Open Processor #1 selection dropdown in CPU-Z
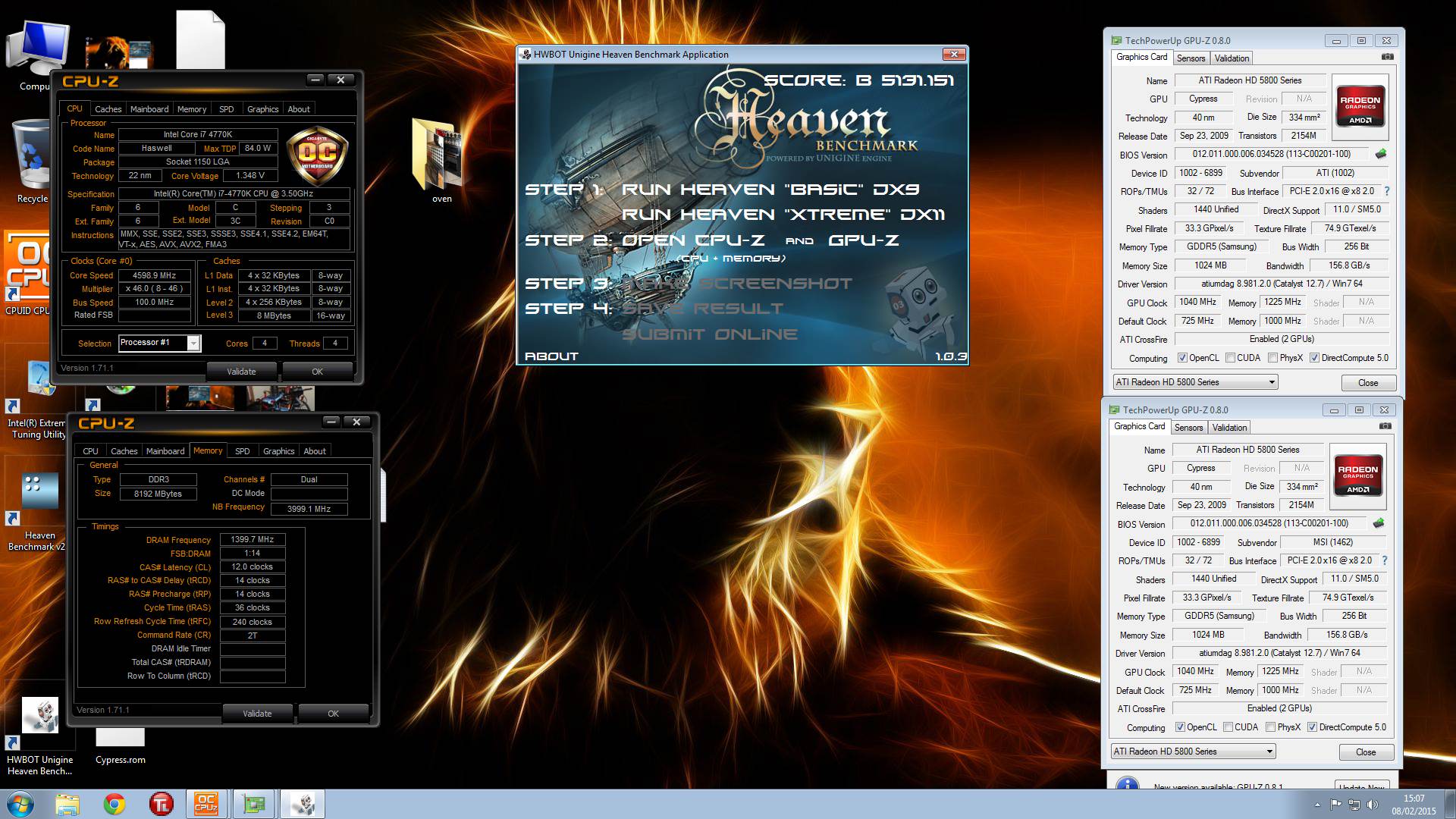 [x=159, y=343]
